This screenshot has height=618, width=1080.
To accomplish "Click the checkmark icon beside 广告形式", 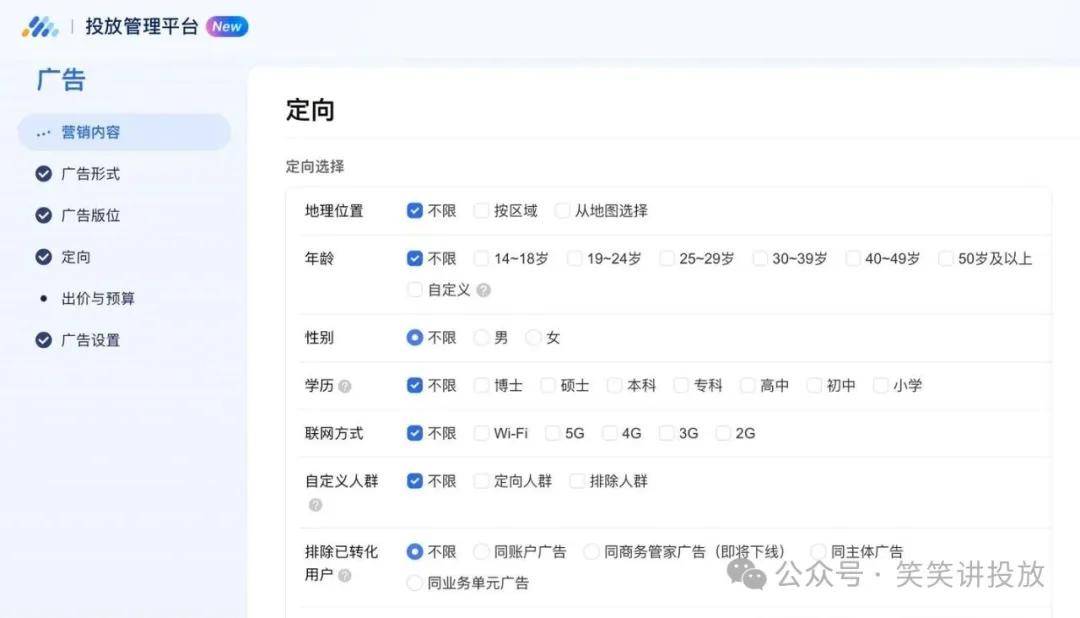I will pos(43,174).
